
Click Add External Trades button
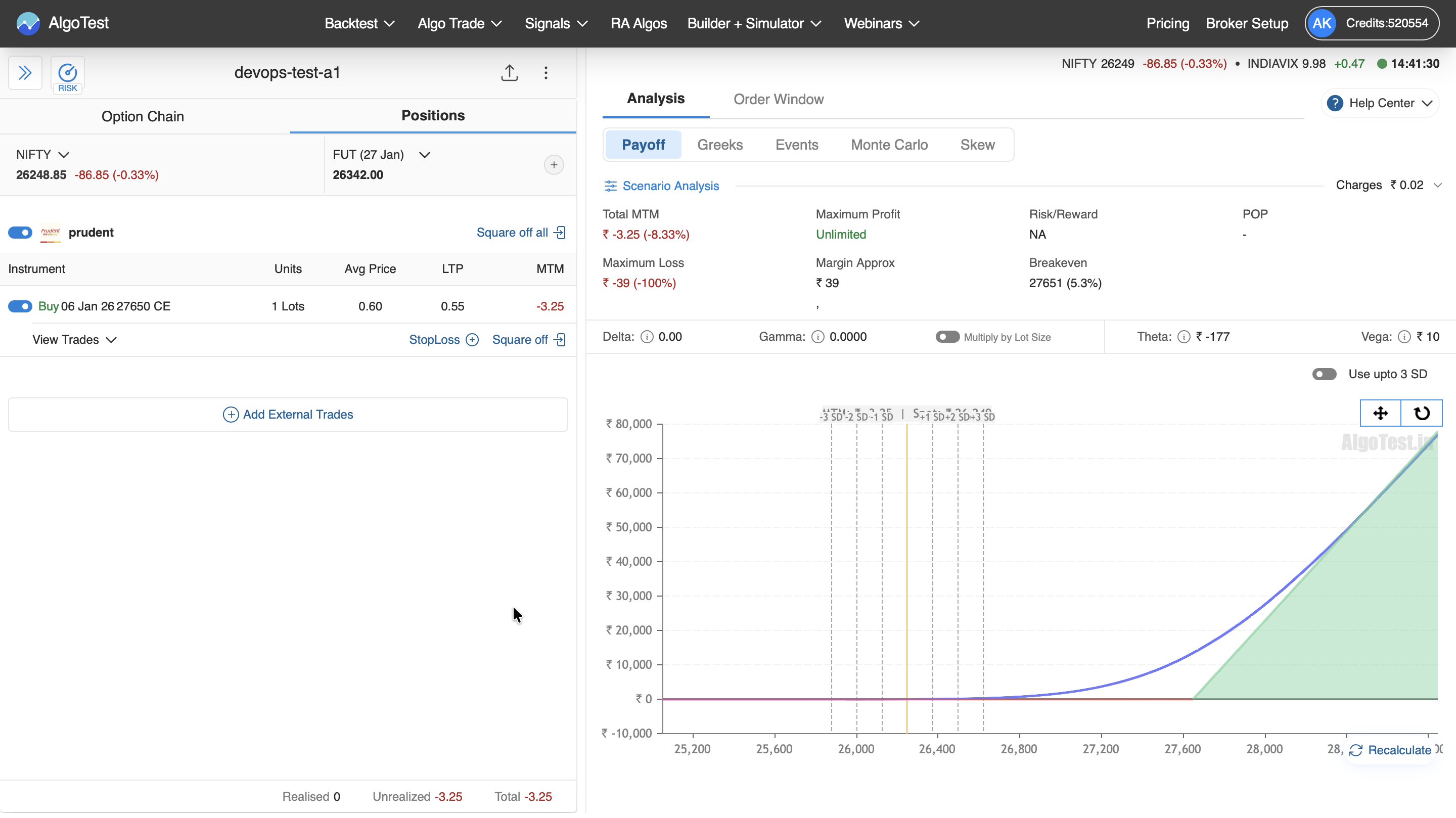[288, 415]
